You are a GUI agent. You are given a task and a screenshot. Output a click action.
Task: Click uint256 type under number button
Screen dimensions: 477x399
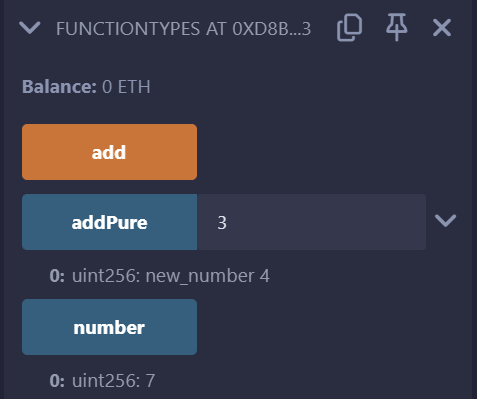(x=106, y=380)
